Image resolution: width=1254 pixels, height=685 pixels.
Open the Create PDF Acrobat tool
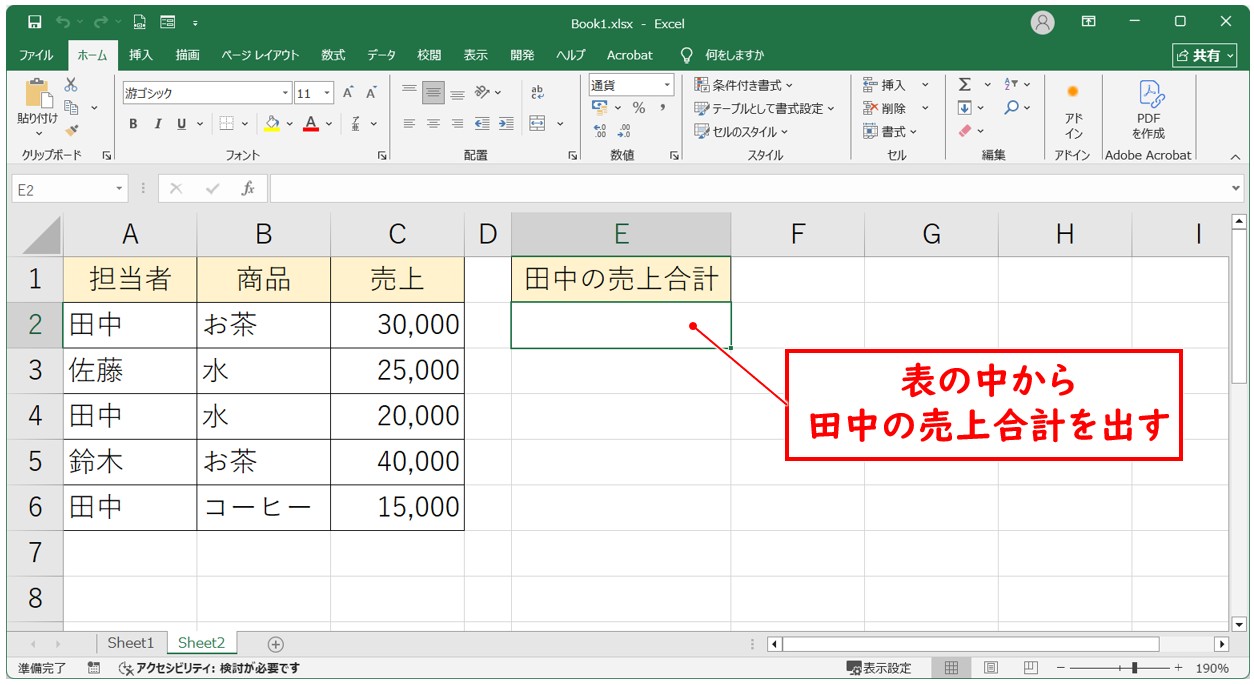click(x=1148, y=110)
